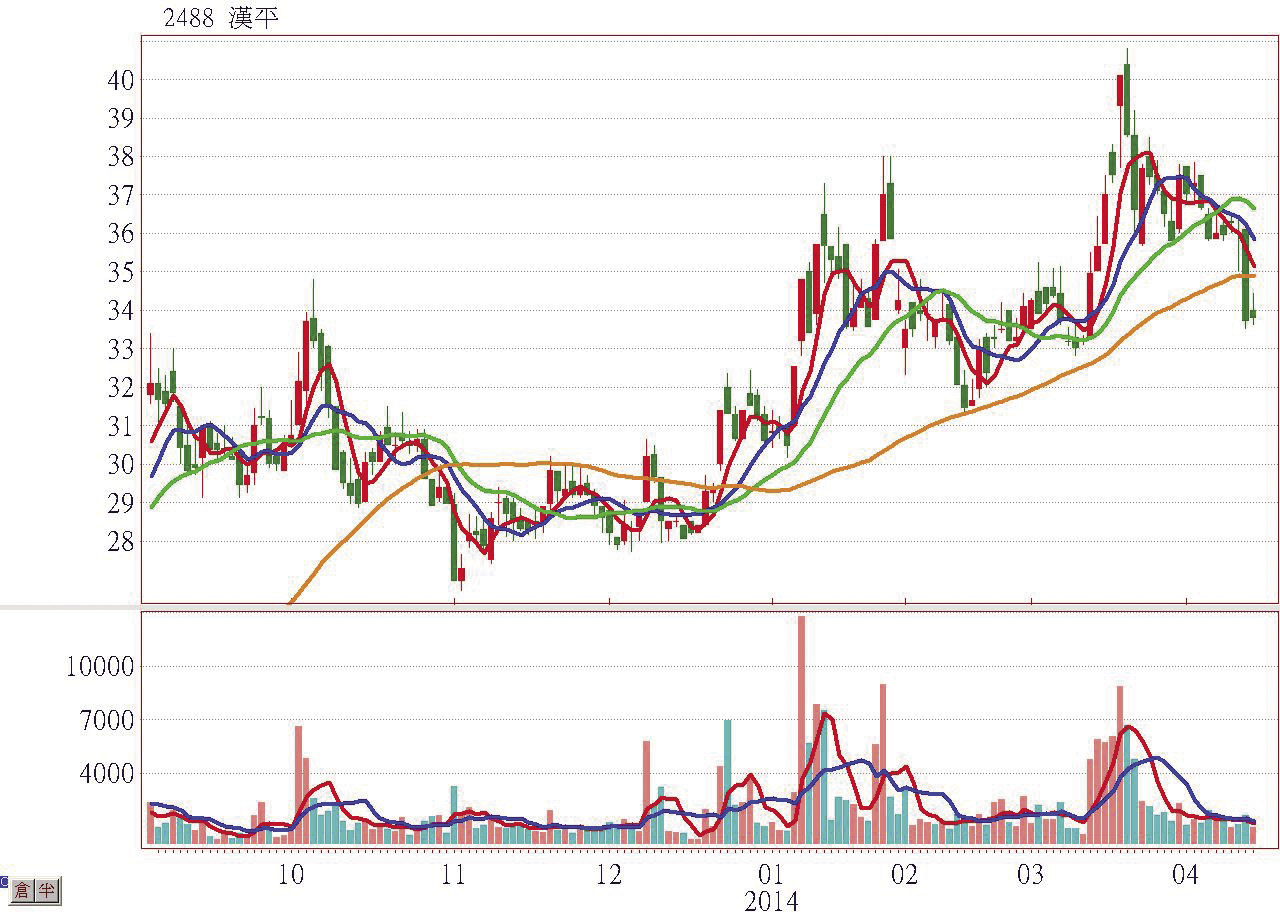Screen dimensions: 1280x914
Task: Select the tallest red volume bar in January
Action: tap(801, 730)
